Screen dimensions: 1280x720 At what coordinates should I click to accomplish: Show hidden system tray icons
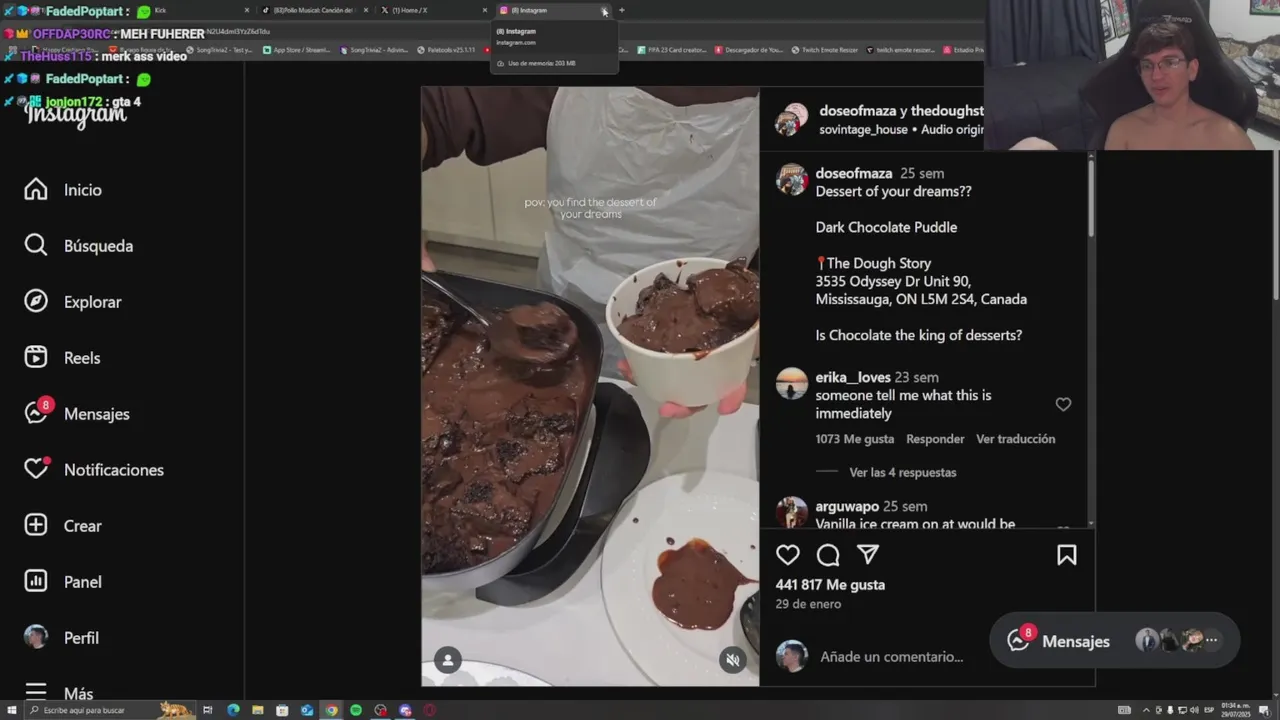click(x=1146, y=710)
